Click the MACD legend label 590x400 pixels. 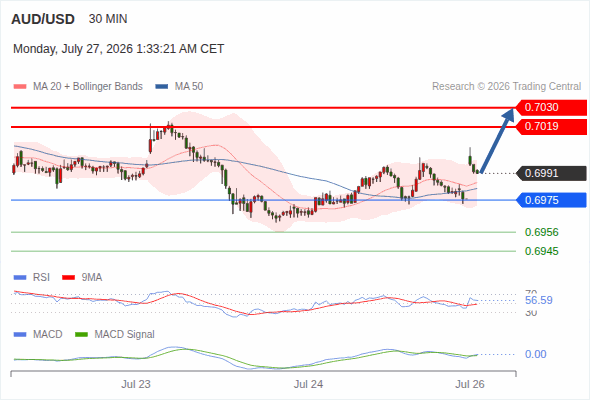tap(48, 335)
